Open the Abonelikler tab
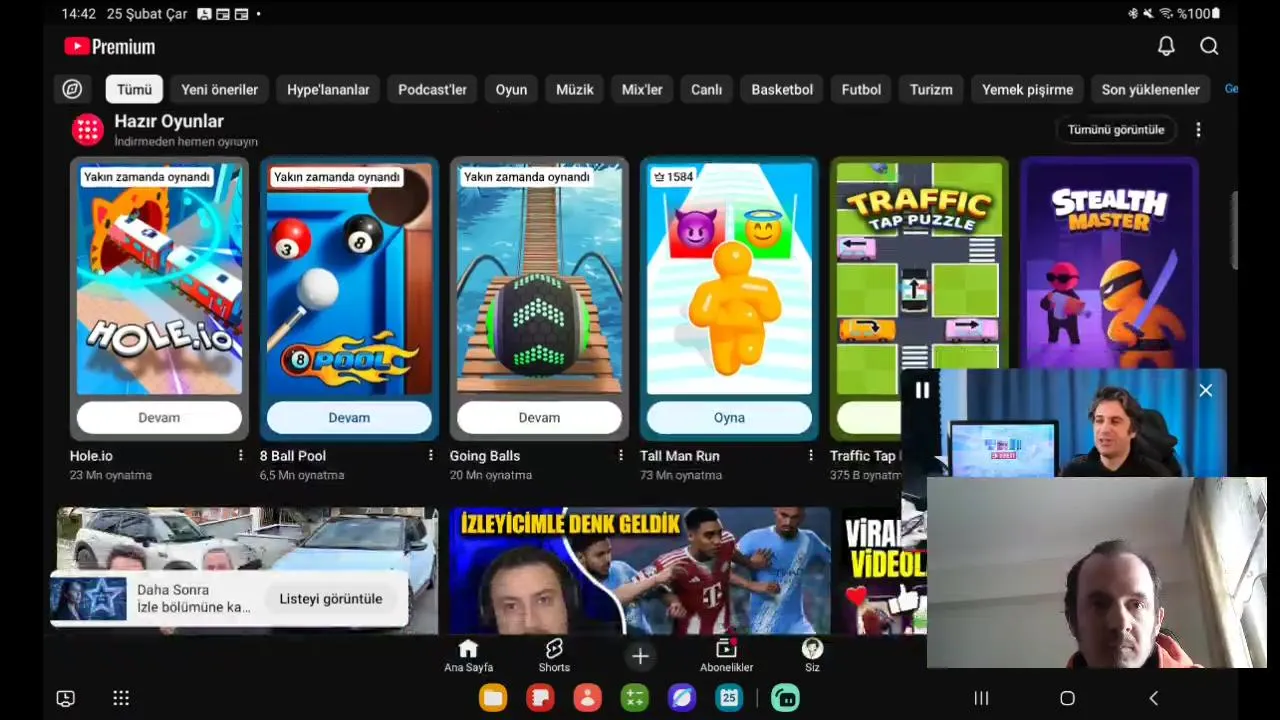Image resolution: width=1280 pixels, height=720 pixels. click(x=726, y=656)
